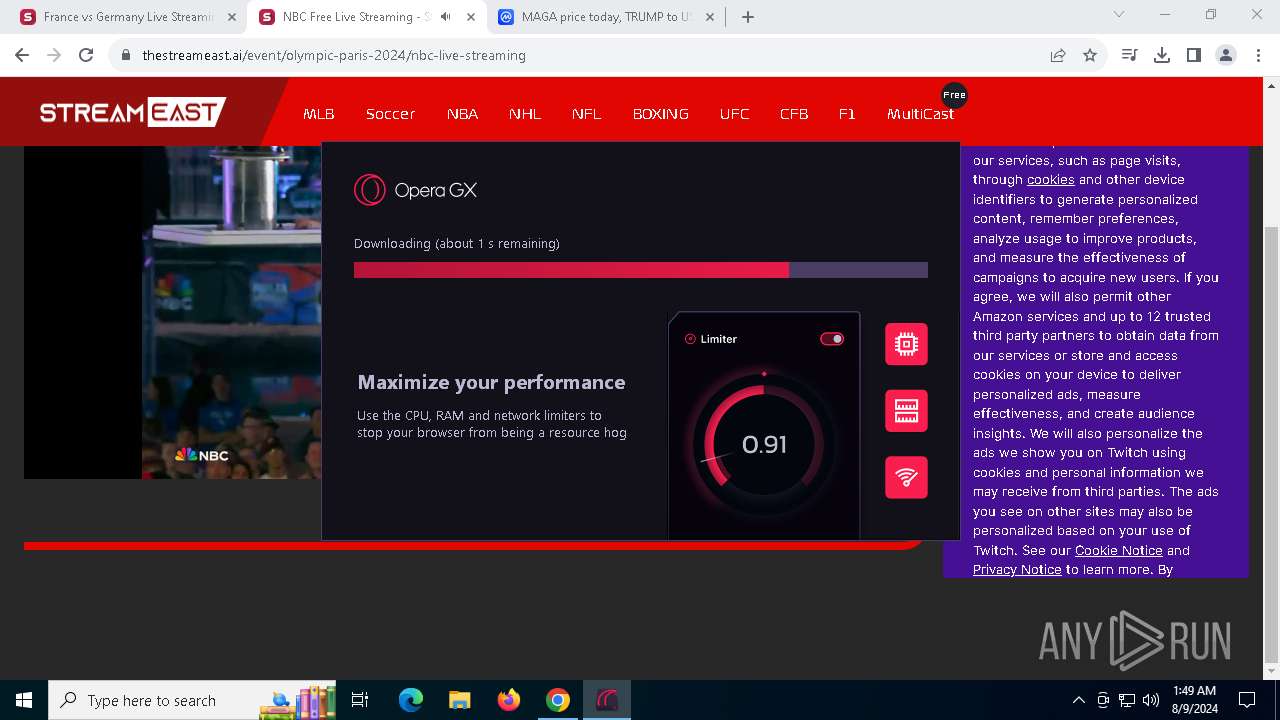1280x720 pixels.
Task: Share this page icon
Action: (x=1058, y=55)
